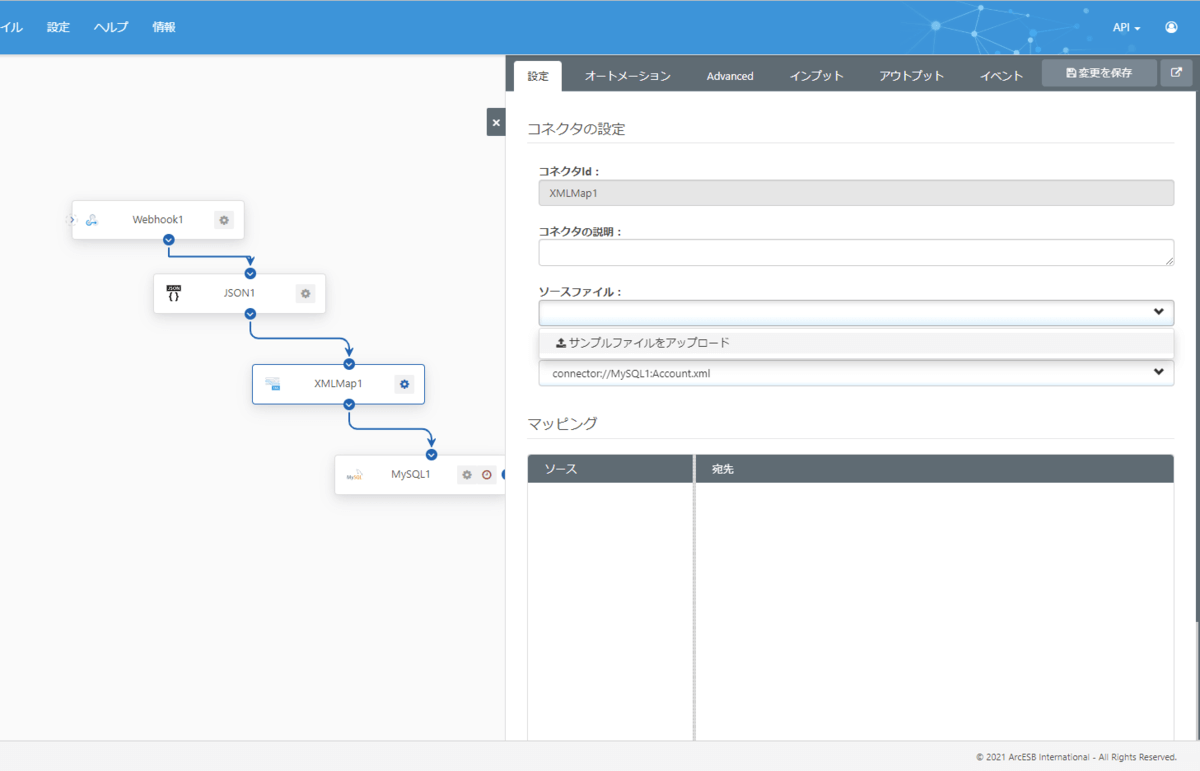Click the ソース column header

point(610,469)
